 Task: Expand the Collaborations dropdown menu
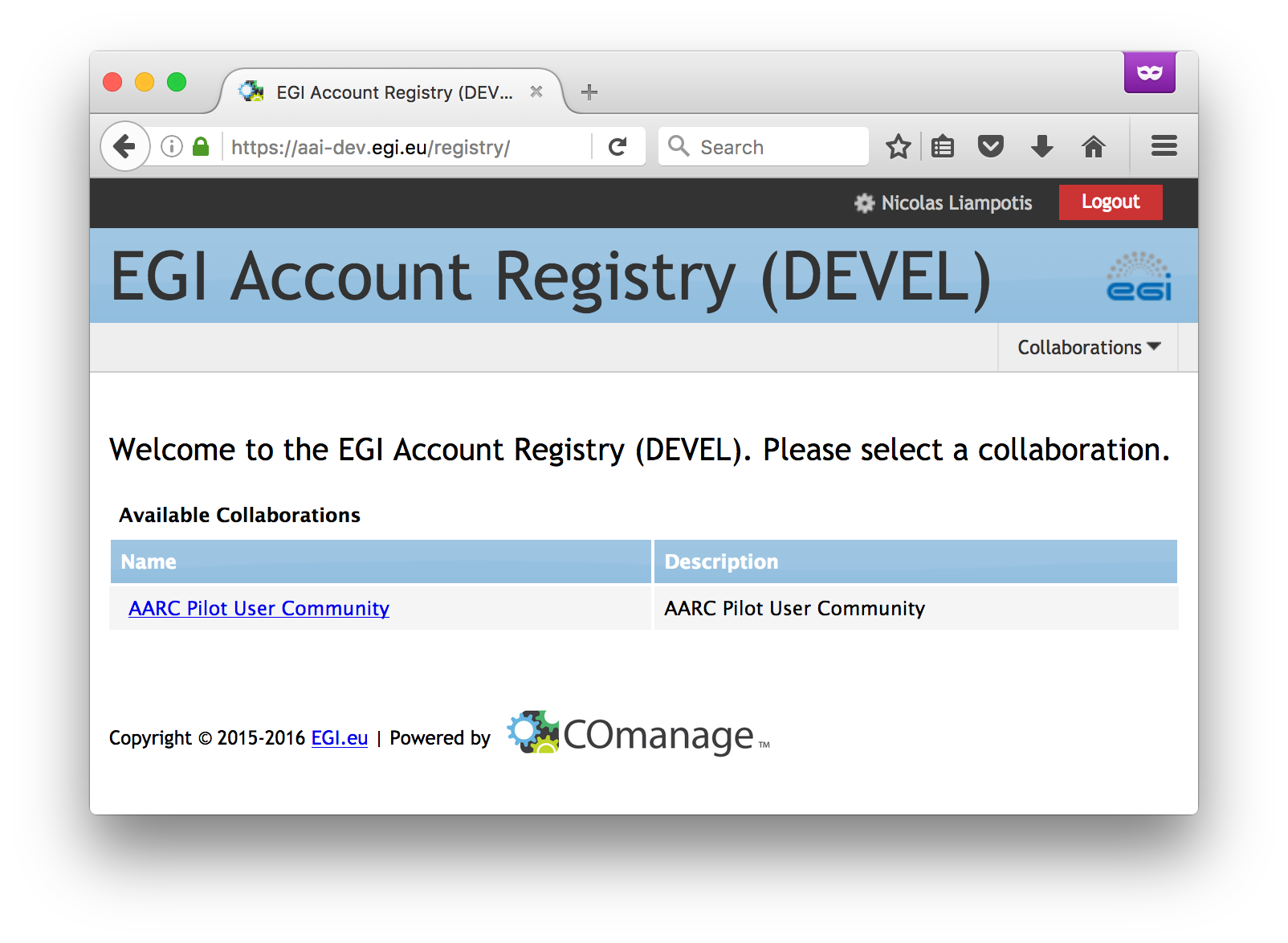(x=1088, y=348)
